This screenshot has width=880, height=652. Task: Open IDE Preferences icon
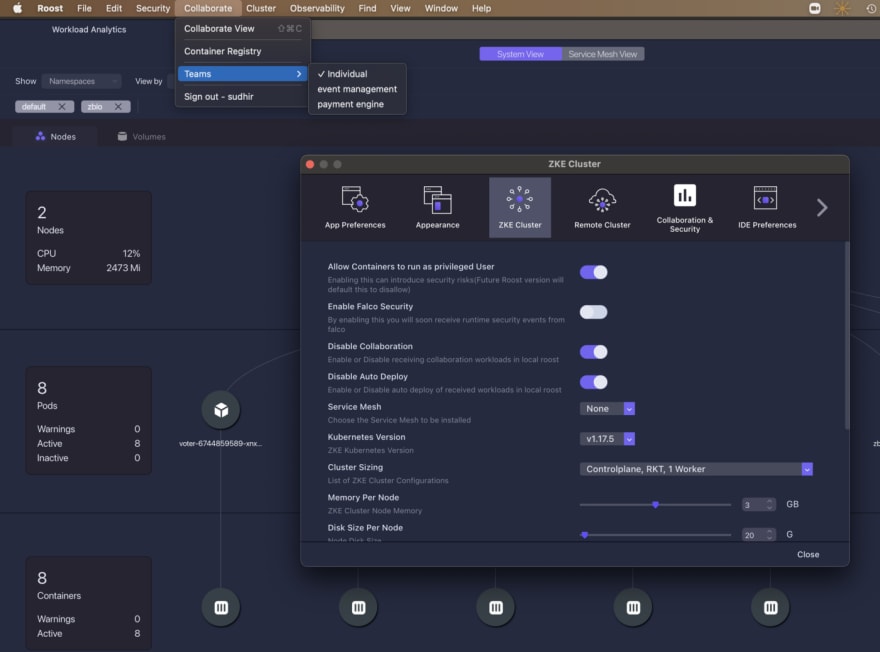click(x=767, y=207)
